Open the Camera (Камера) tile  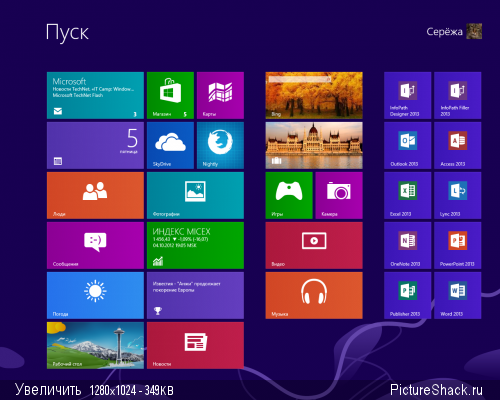point(339,195)
